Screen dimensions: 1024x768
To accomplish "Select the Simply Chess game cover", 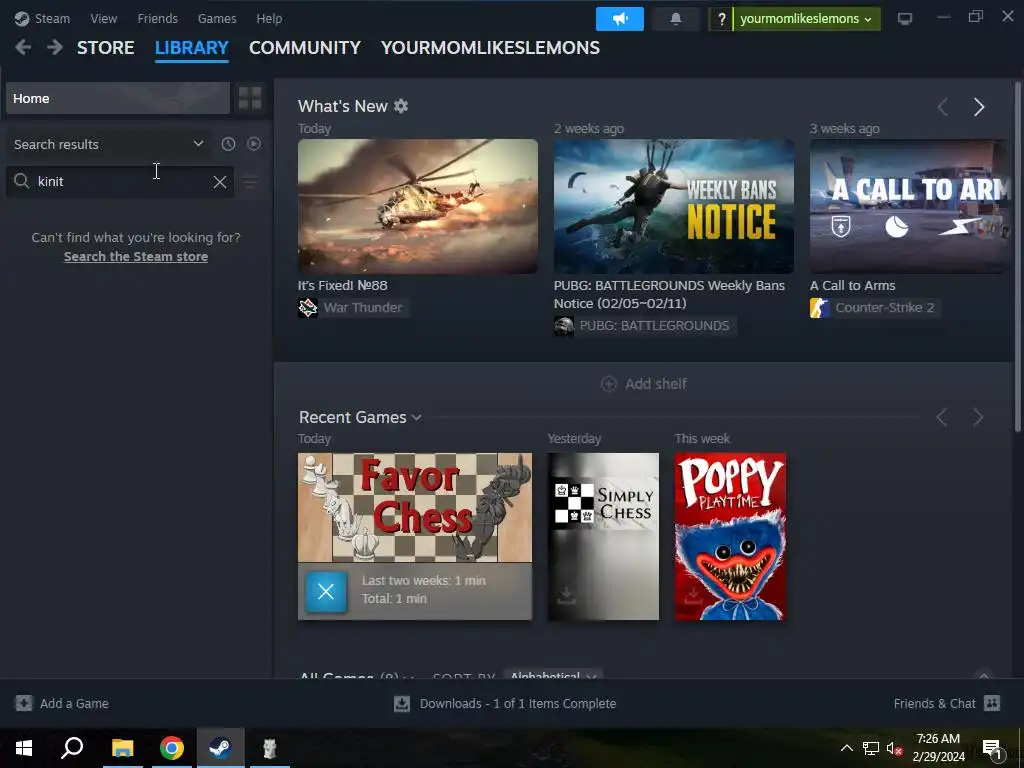I will pyautogui.click(x=603, y=536).
